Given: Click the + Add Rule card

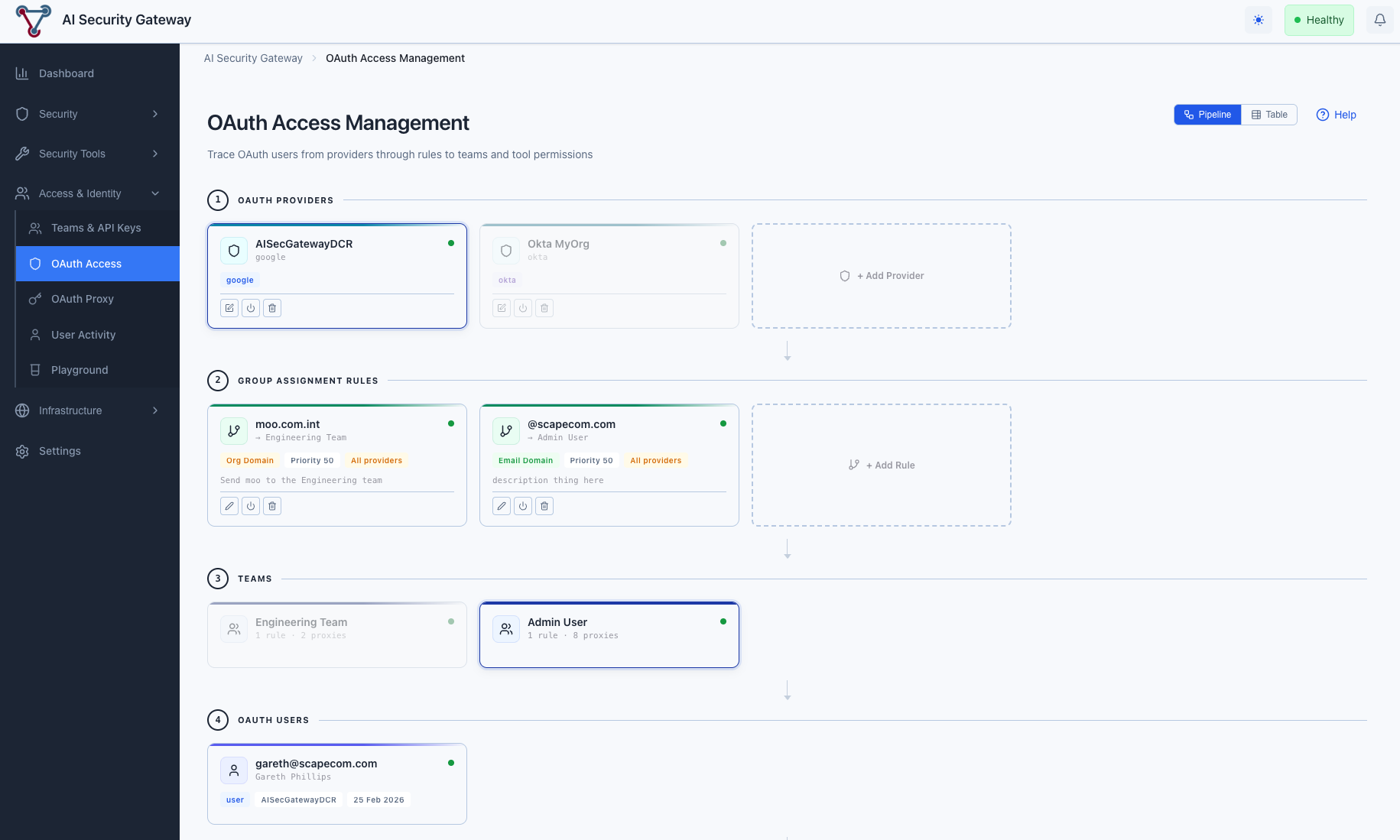Looking at the screenshot, I should click(x=881, y=465).
